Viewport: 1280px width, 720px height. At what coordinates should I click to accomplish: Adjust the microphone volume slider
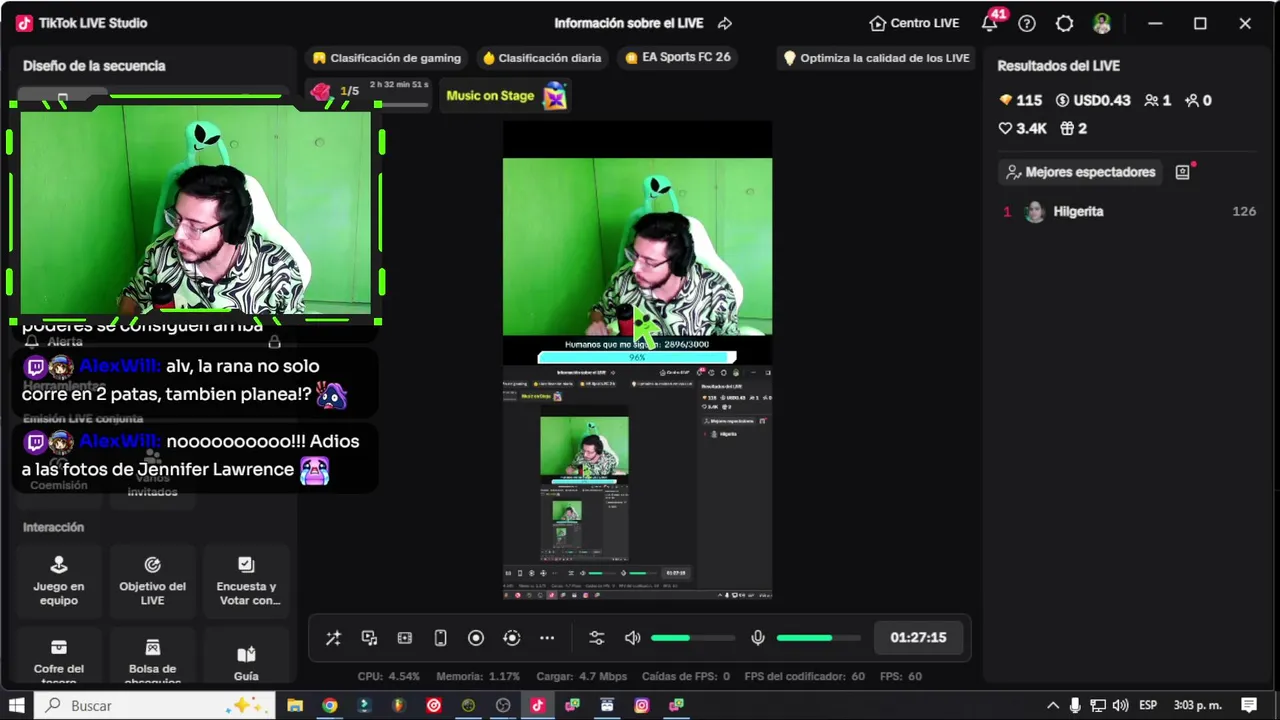(818, 638)
